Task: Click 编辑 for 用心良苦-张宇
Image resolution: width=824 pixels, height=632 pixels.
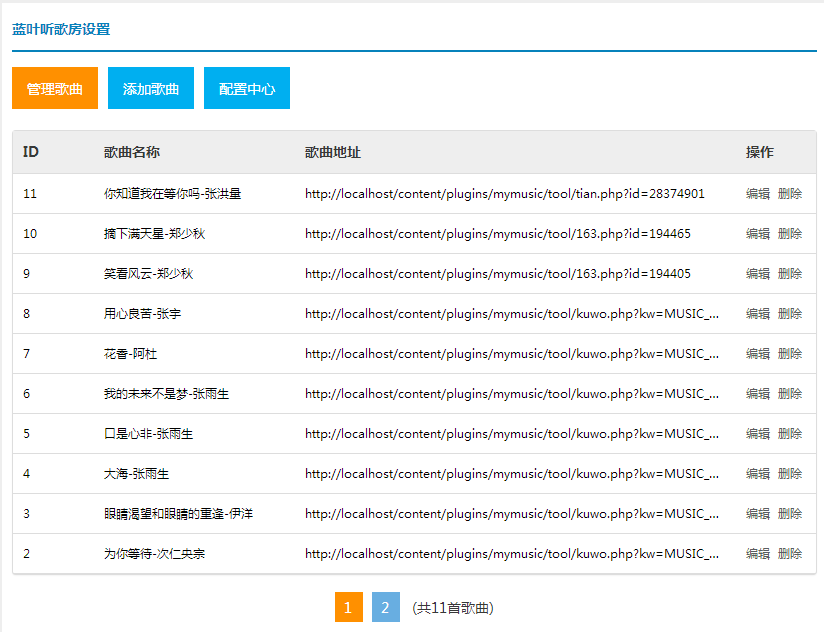Action: coord(758,314)
